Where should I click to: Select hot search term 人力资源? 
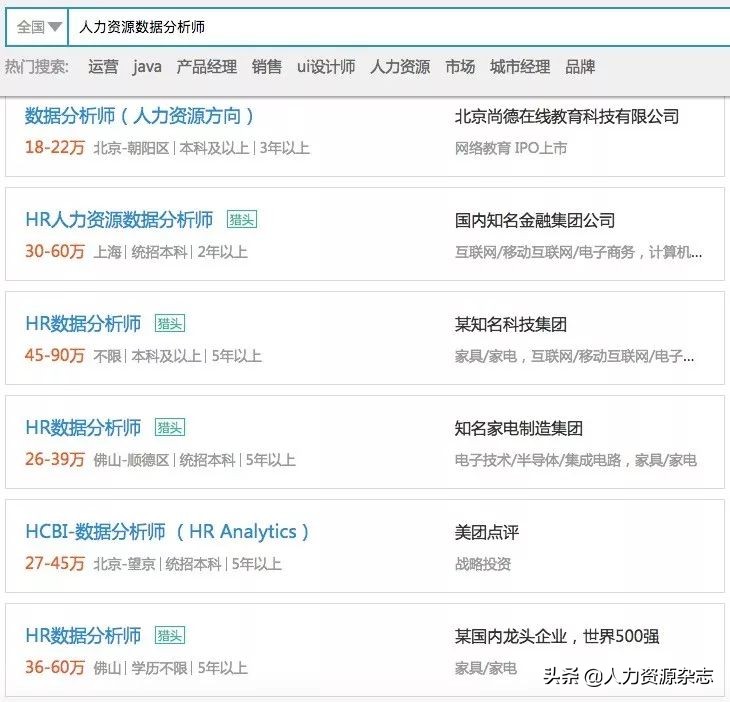(x=400, y=67)
